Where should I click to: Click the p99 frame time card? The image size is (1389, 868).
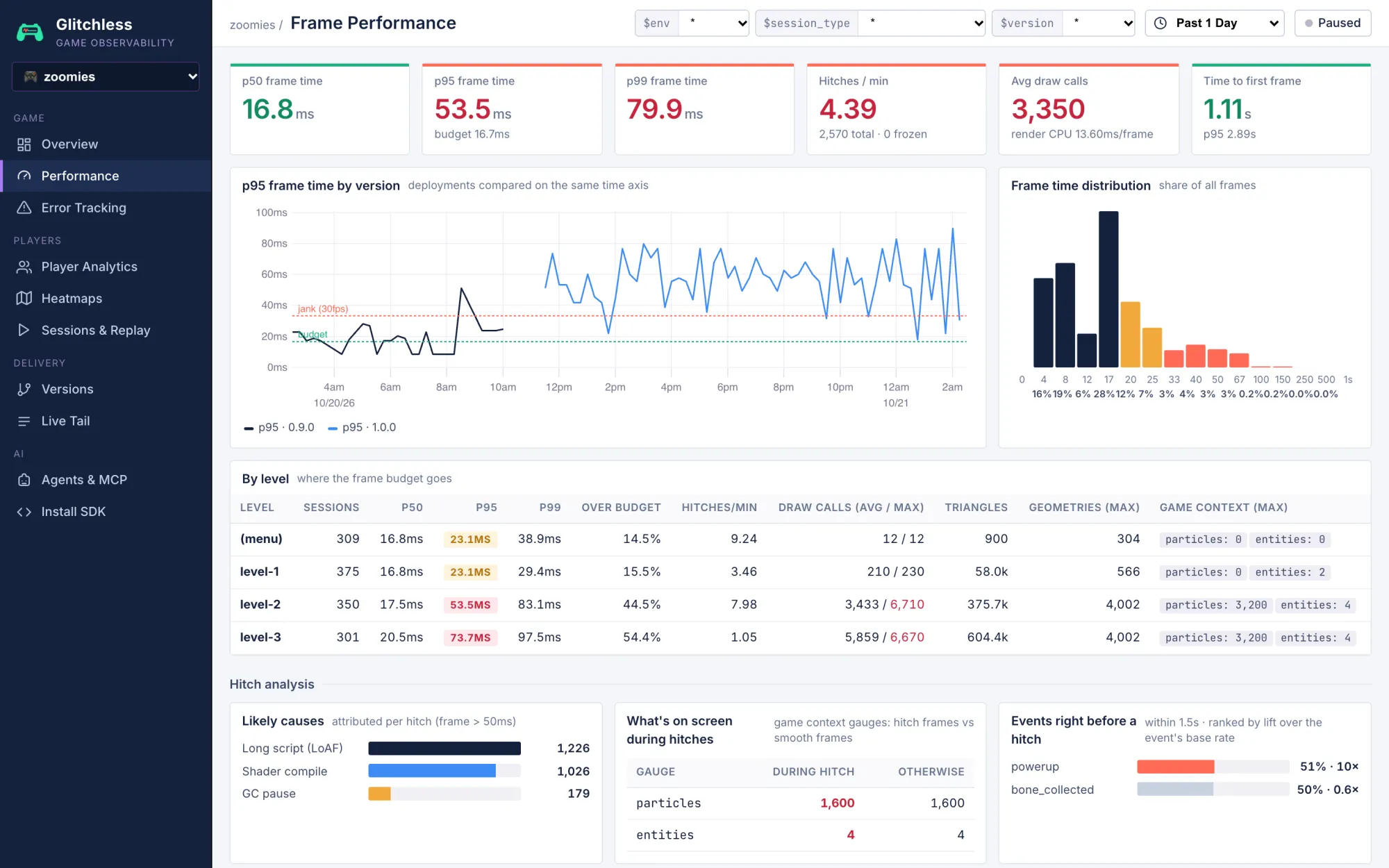[704, 109]
